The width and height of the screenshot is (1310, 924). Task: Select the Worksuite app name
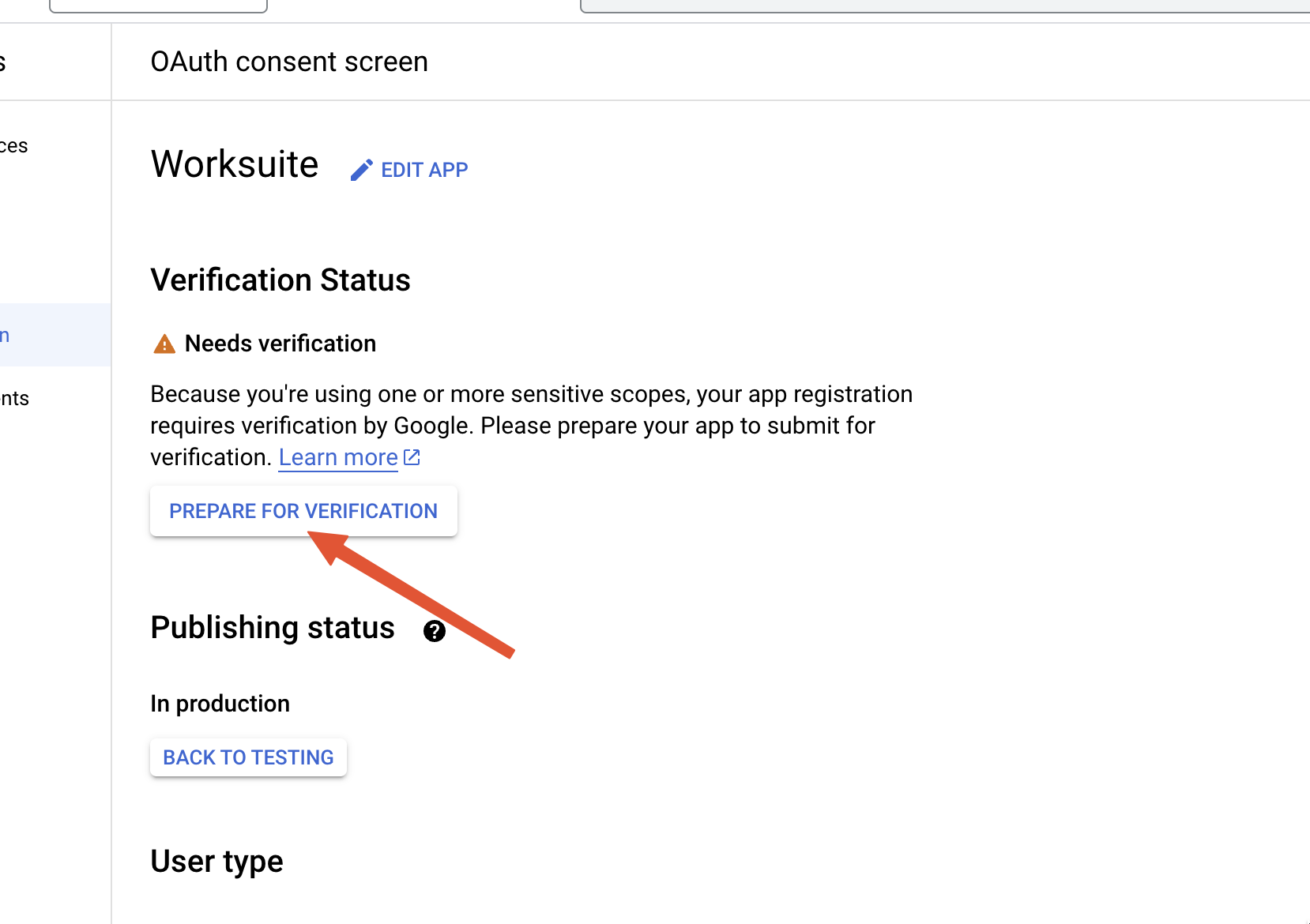click(235, 164)
